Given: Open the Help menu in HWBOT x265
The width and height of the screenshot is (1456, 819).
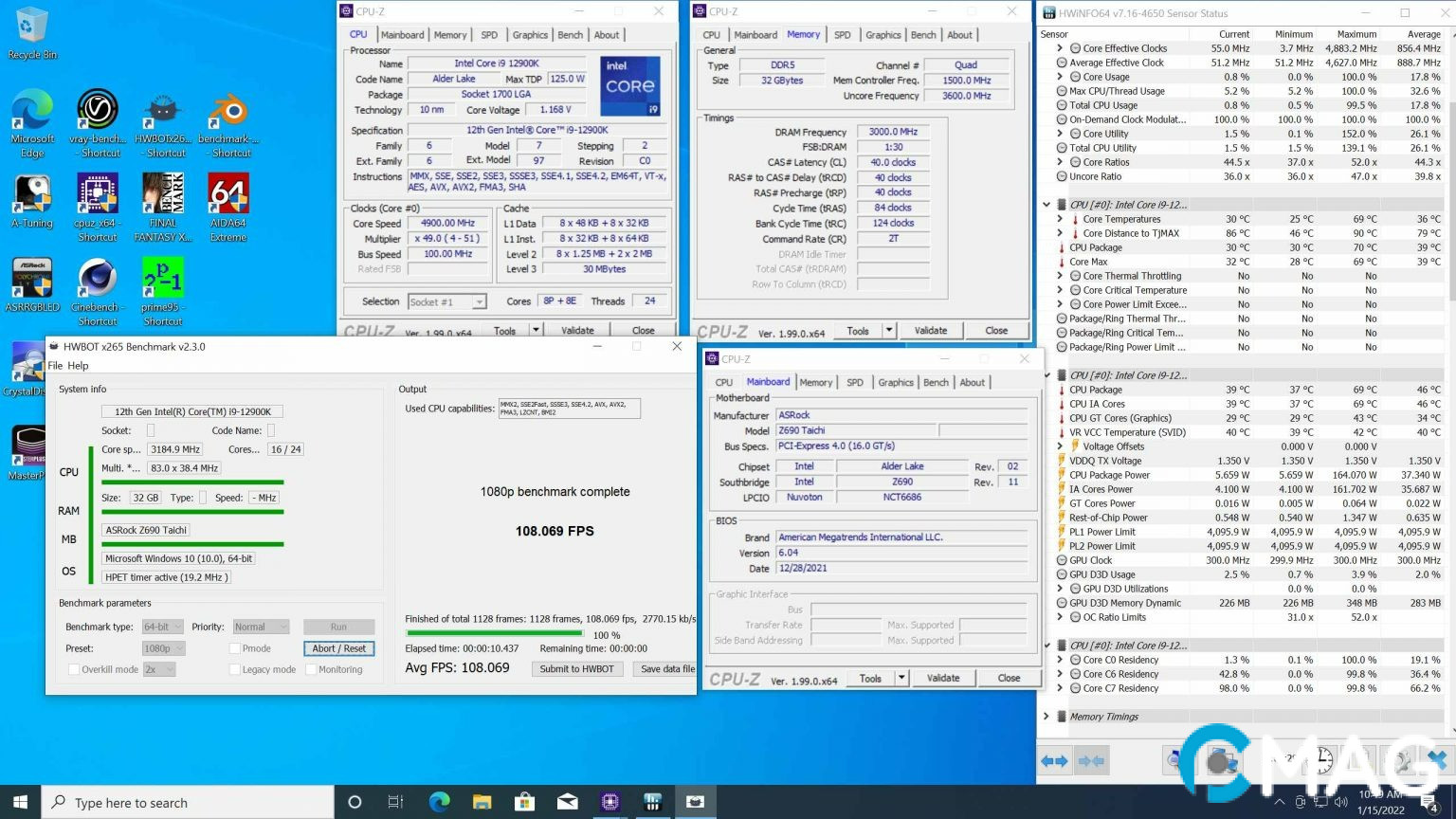Looking at the screenshot, I should pos(78,366).
